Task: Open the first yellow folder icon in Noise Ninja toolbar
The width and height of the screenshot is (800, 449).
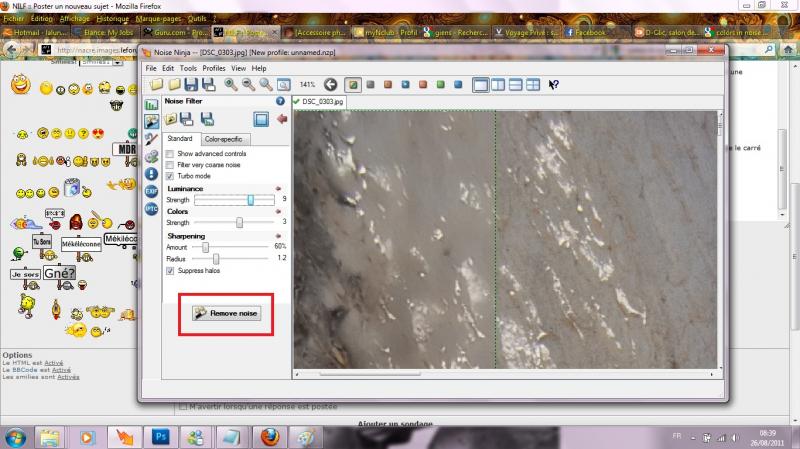Action: [x=157, y=85]
